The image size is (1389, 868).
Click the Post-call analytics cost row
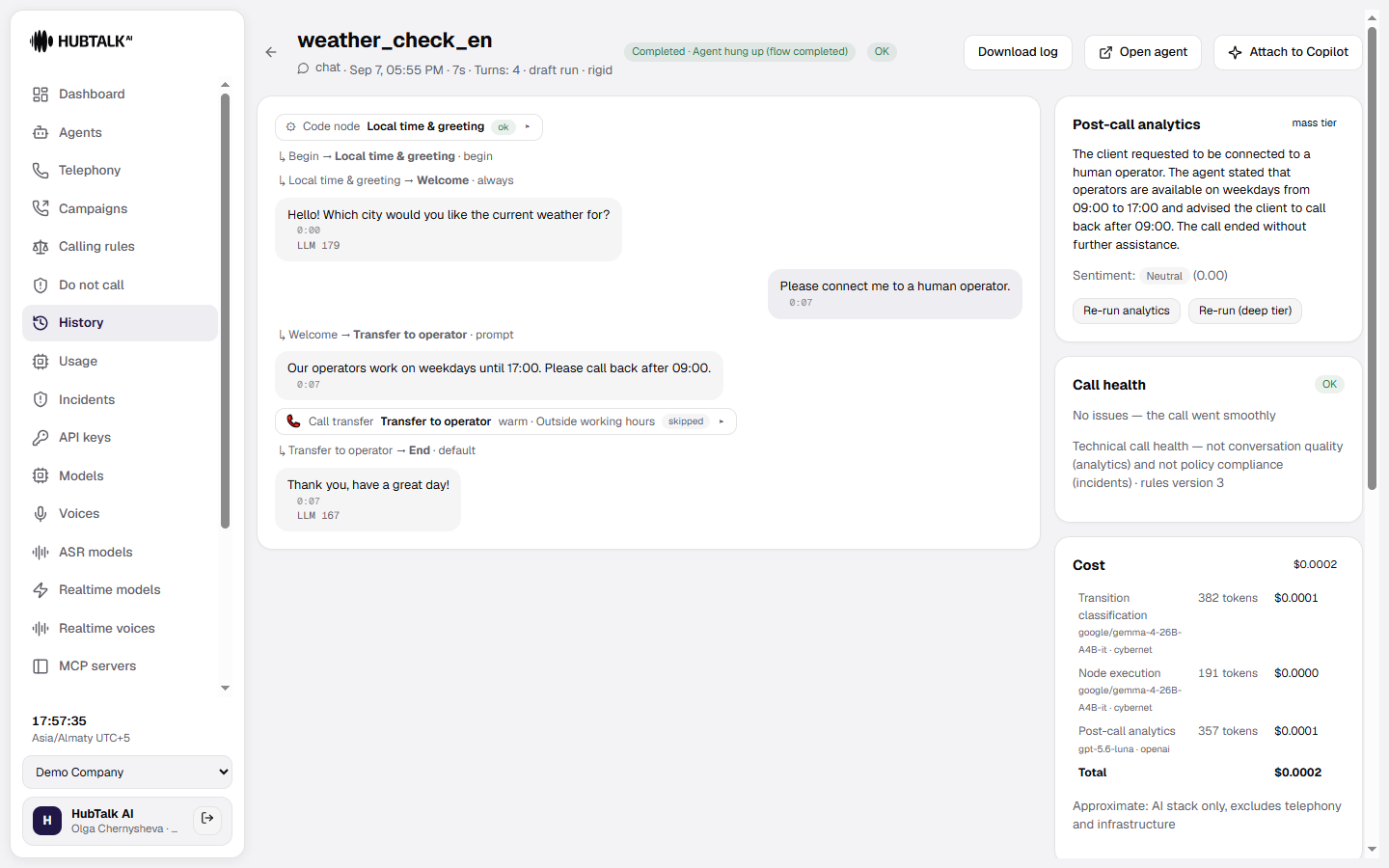[x=1209, y=740]
